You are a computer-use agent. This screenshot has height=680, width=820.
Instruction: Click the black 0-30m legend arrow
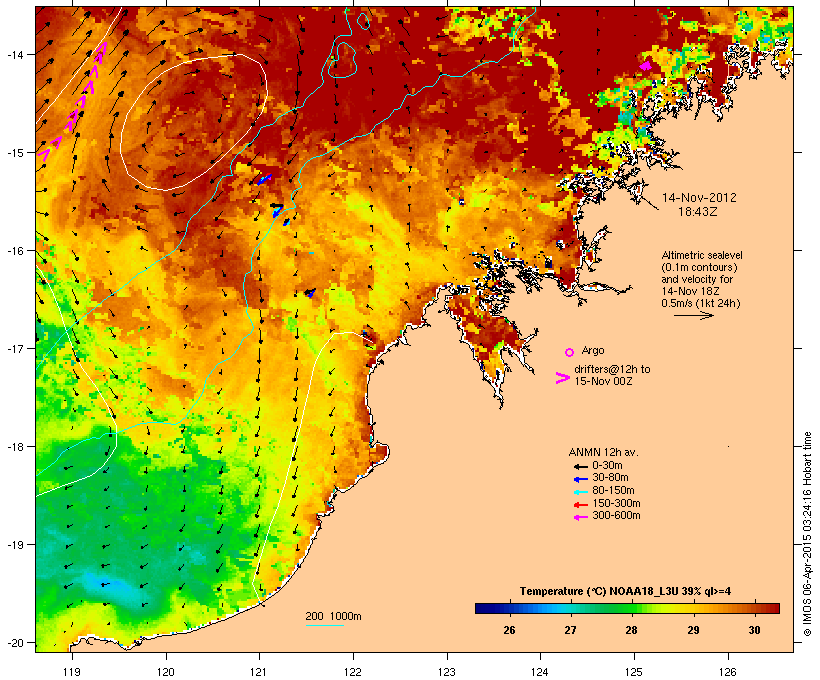(x=580, y=466)
